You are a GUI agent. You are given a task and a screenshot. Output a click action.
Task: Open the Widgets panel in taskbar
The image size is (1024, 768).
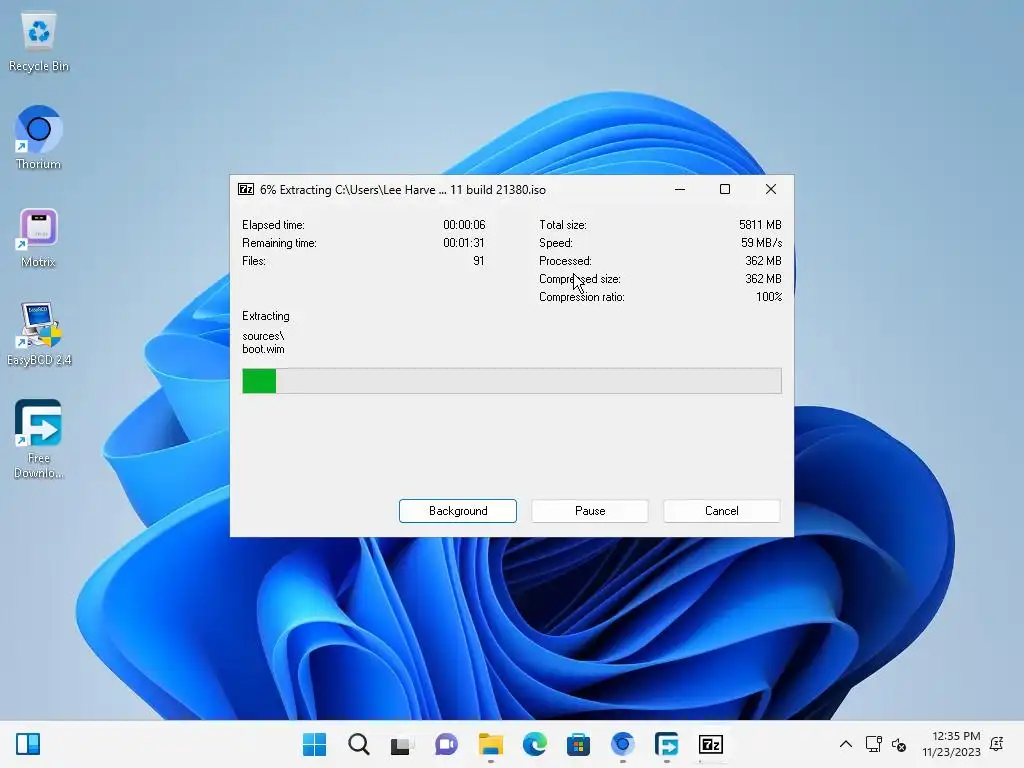tap(28, 744)
